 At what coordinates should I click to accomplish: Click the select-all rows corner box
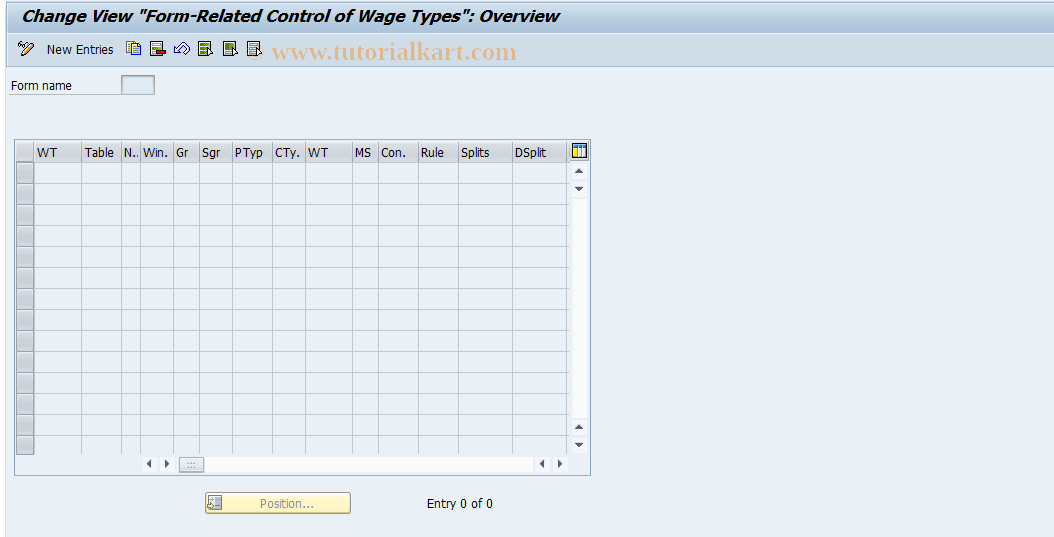tap(25, 153)
